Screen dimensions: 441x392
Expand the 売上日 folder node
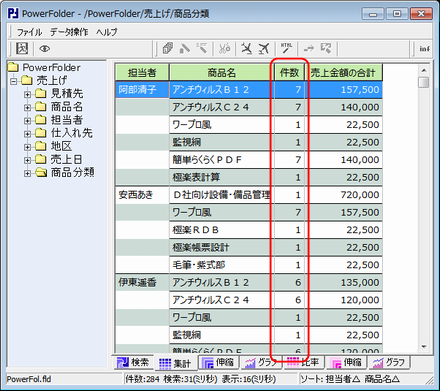point(28,160)
